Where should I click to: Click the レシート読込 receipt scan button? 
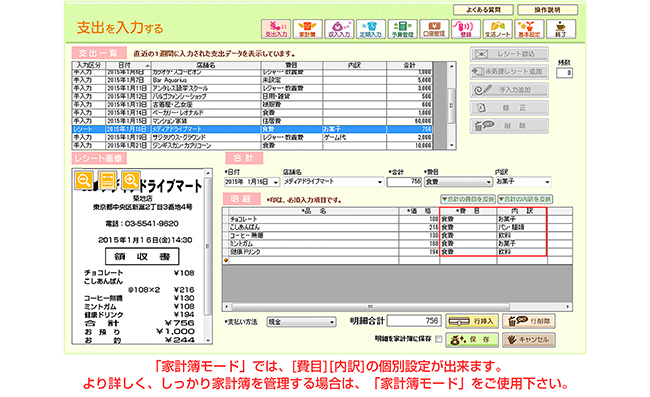509,54
